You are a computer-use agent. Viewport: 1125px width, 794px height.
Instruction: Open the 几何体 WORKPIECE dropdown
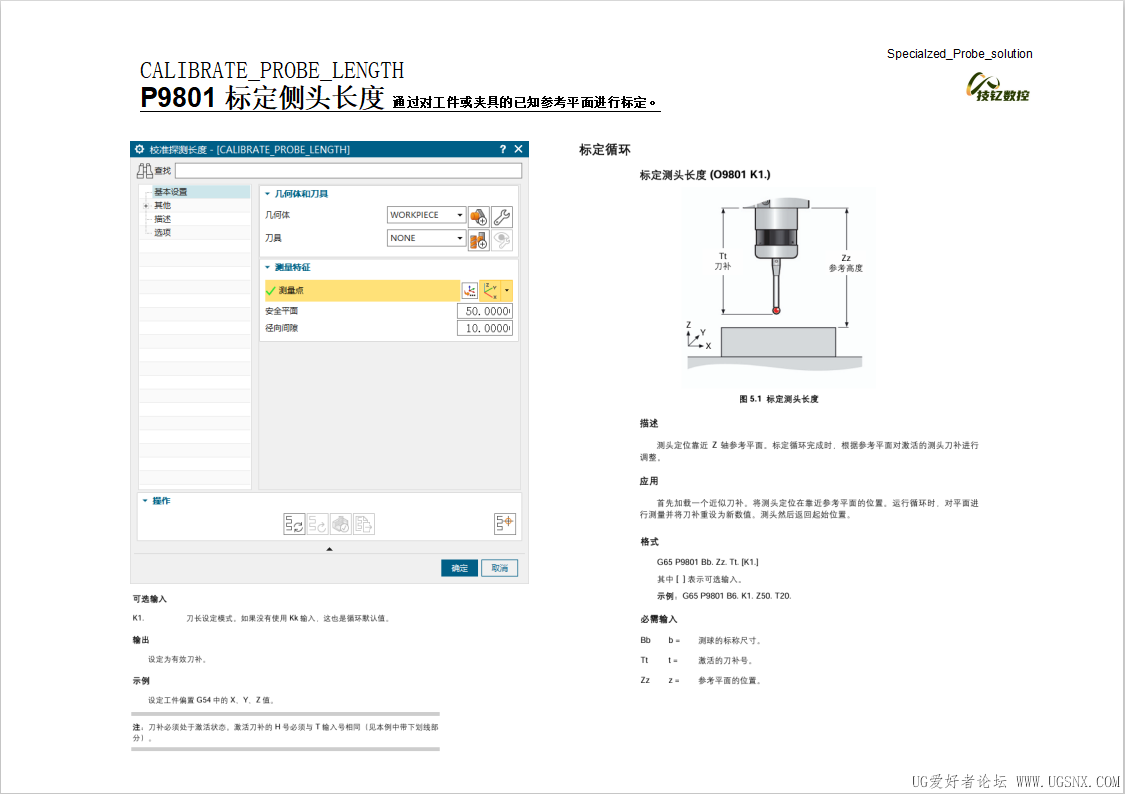(460, 215)
